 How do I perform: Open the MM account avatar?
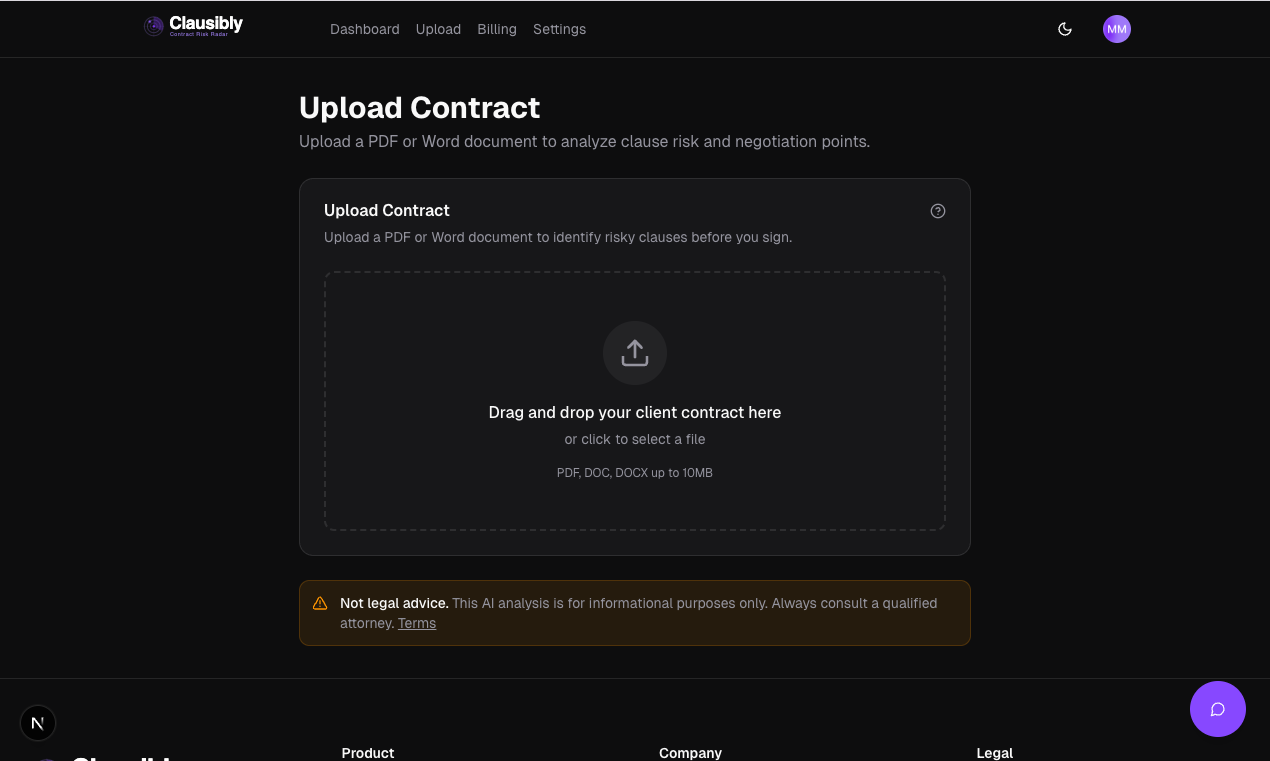(x=1116, y=29)
